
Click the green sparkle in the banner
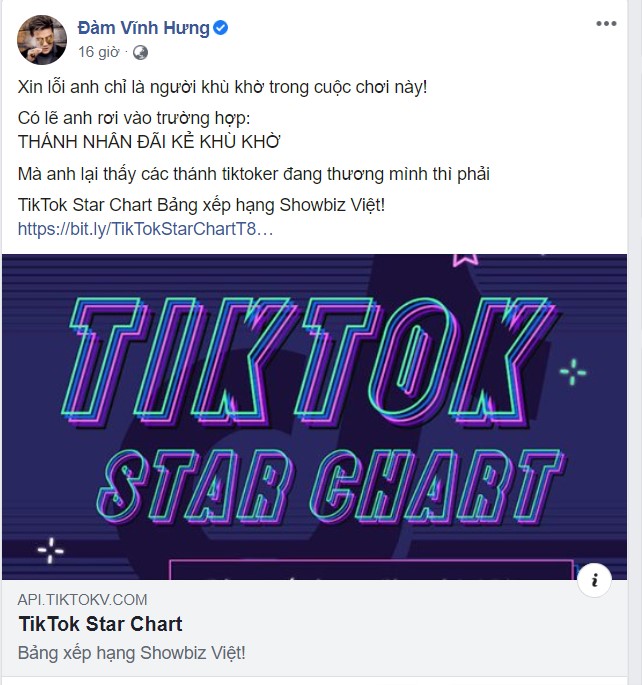pos(573,372)
